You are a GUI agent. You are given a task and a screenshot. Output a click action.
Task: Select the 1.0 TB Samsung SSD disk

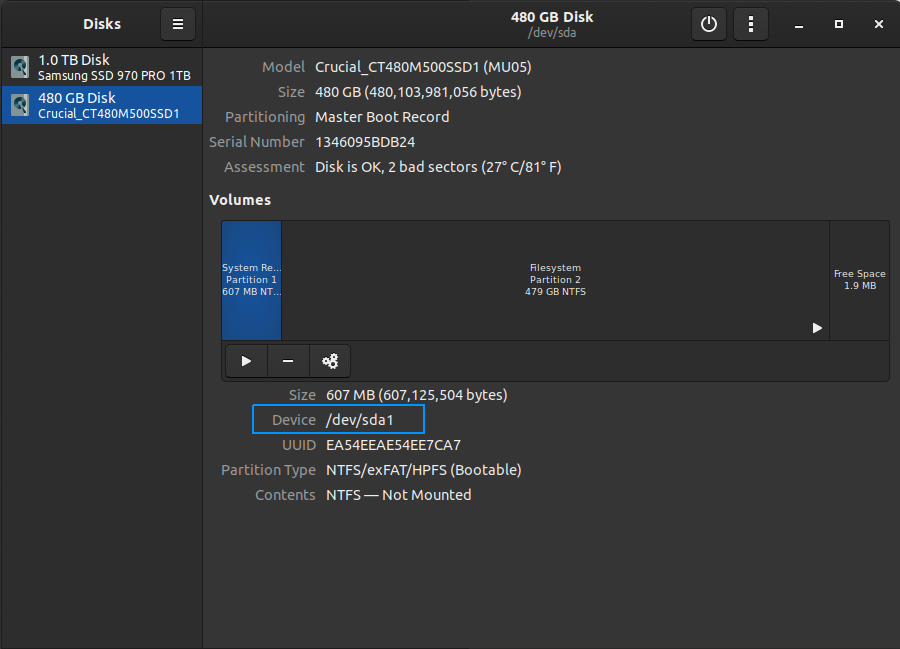click(102, 67)
